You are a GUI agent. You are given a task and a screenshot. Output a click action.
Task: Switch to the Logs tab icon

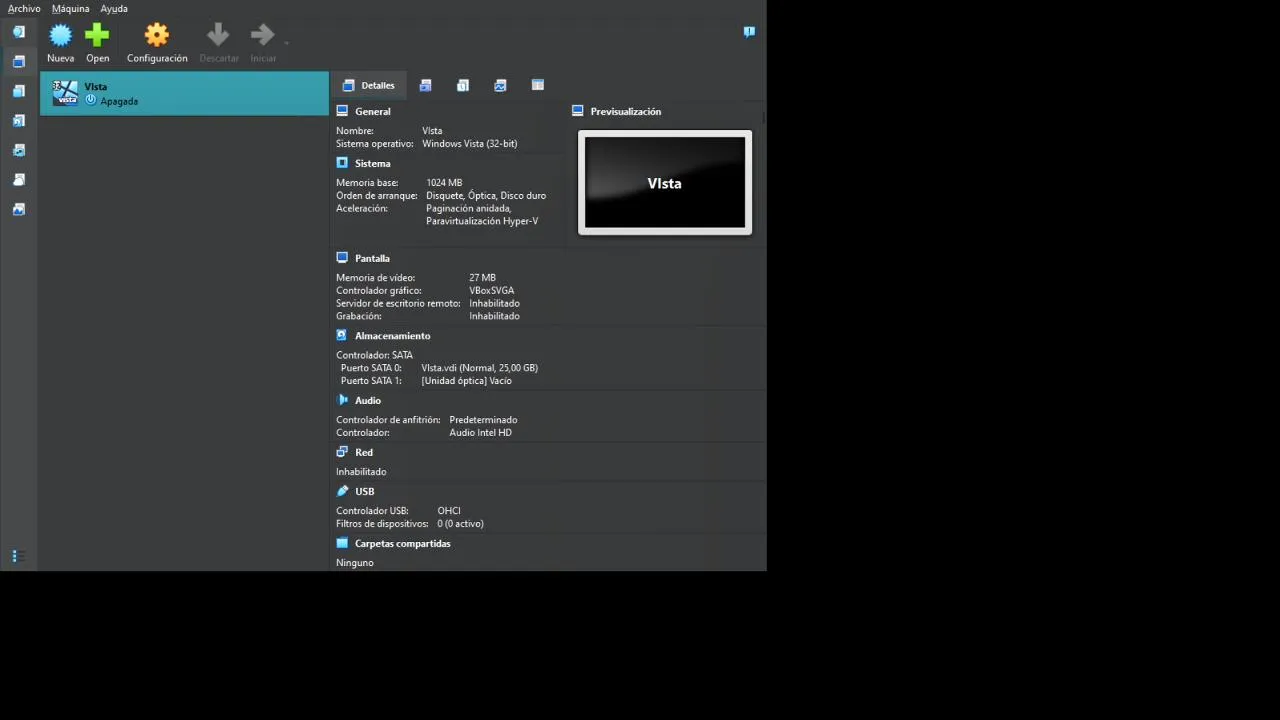[x=463, y=85]
